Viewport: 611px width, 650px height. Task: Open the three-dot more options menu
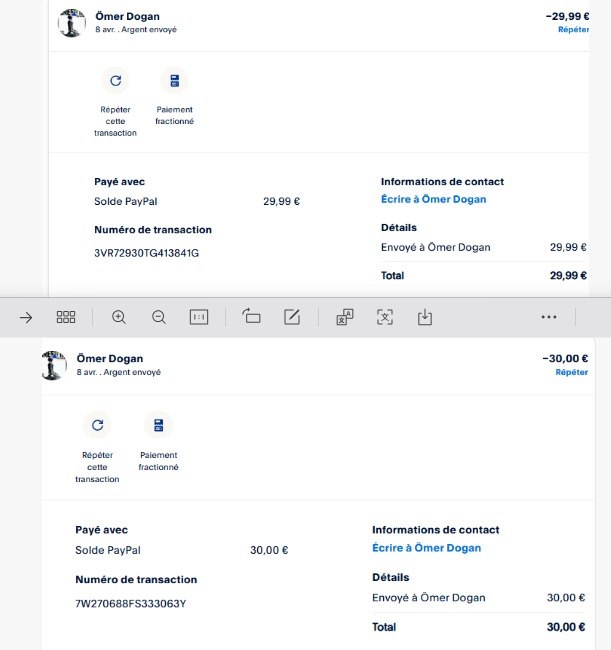pyautogui.click(x=548, y=317)
